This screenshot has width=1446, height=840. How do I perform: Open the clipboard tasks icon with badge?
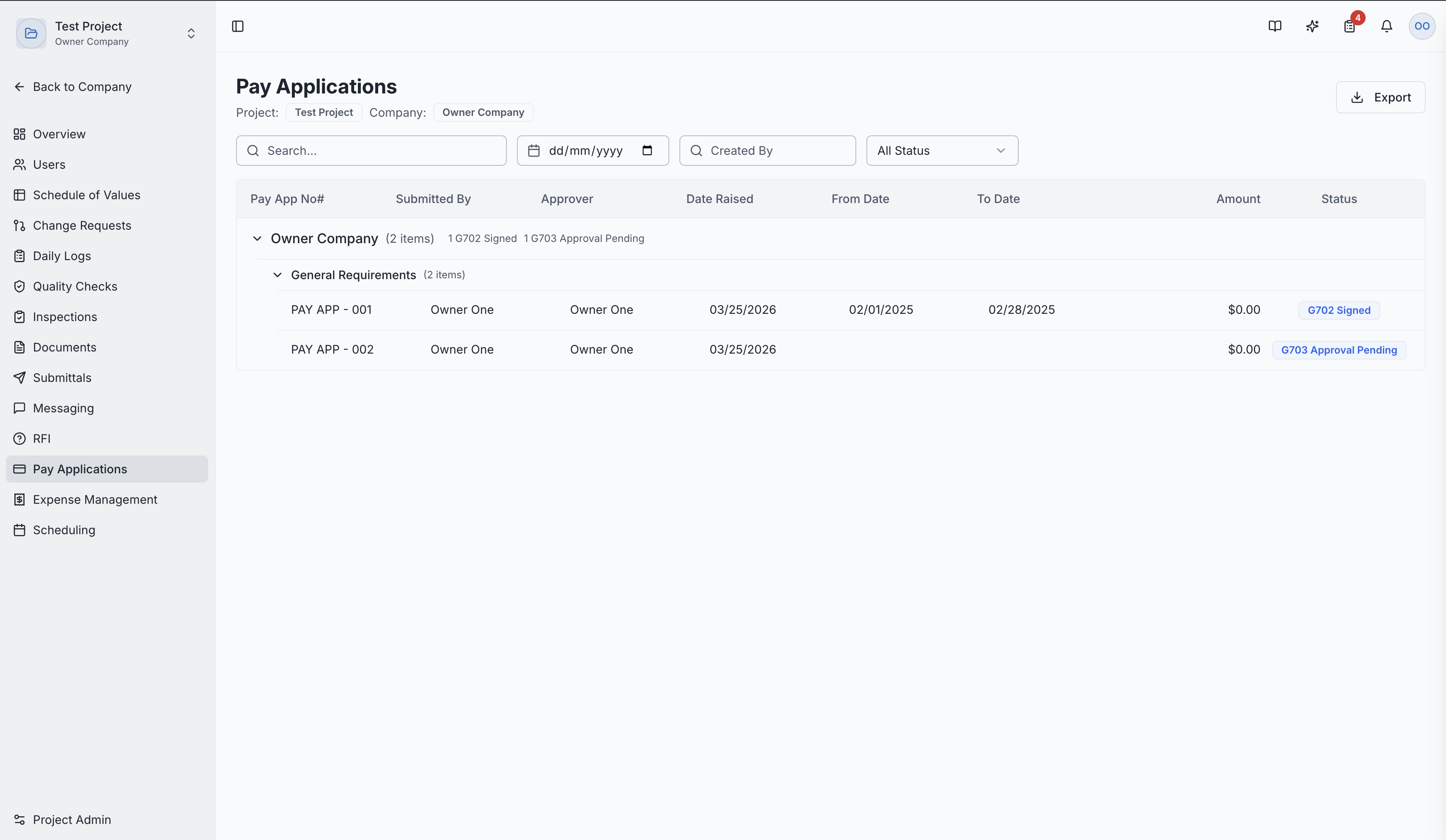[1350, 26]
